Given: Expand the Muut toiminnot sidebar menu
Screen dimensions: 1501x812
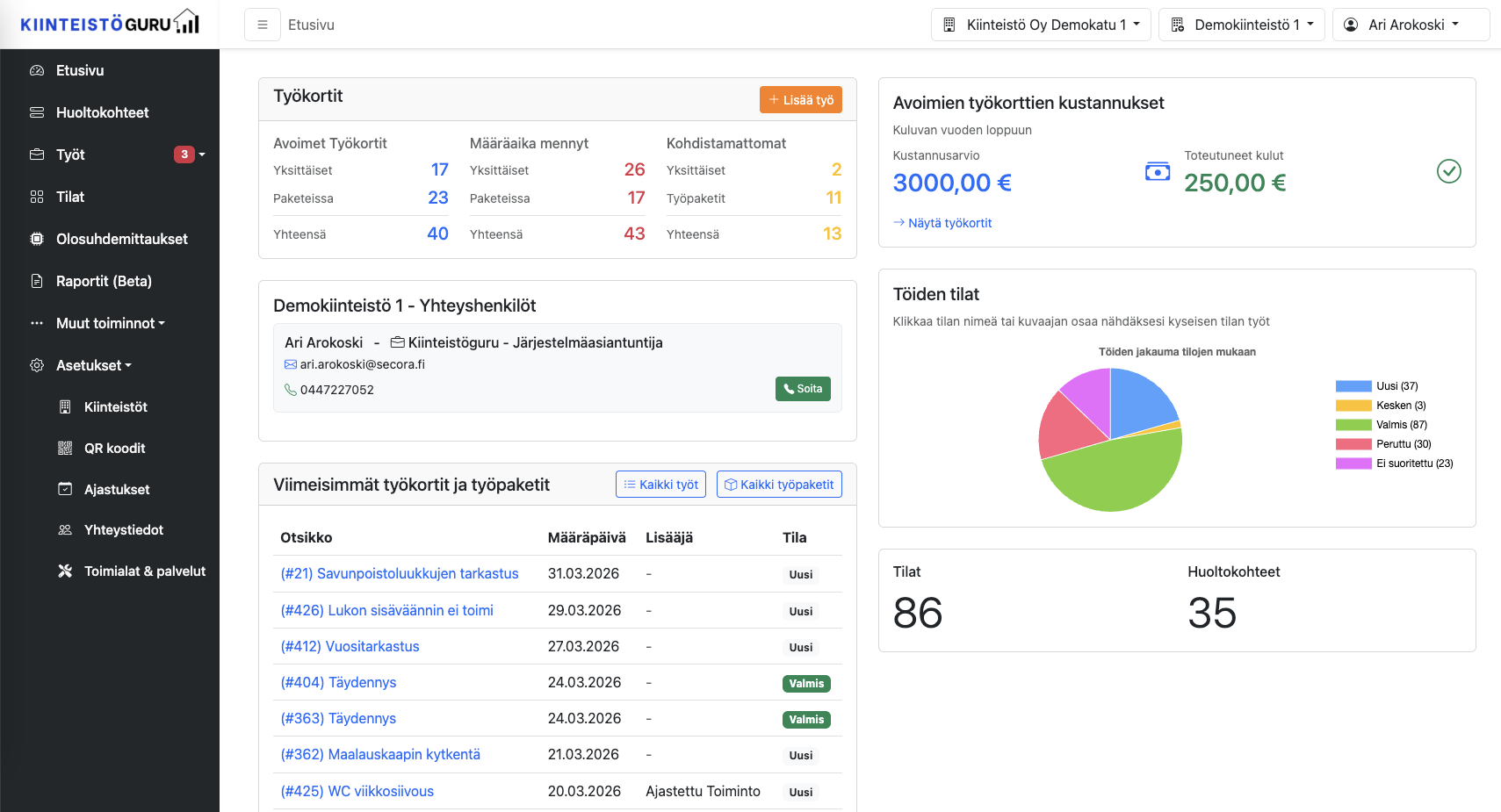Looking at the screenshot, I should coord(110,323).
